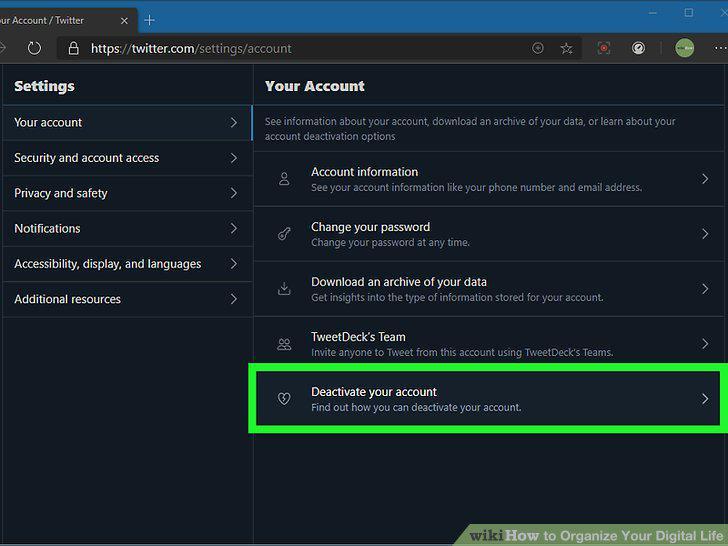The height and width of the screenshot is (546, 728).
Task: Click the people icon beside TweetDeck's Team
Action: tap(284, 344)
